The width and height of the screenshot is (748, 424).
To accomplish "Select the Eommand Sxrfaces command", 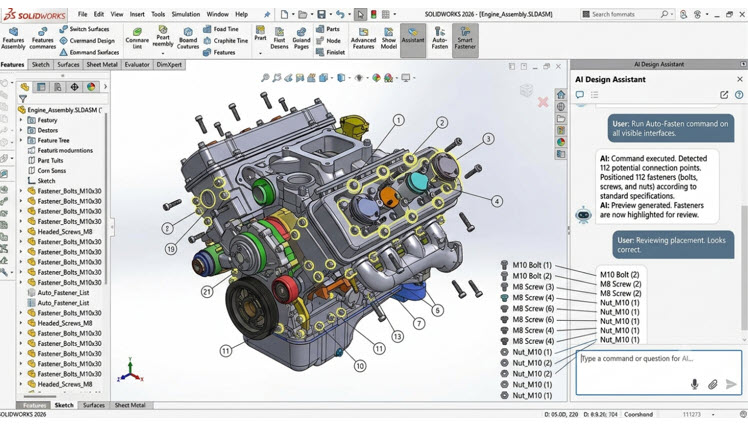I will pos(89,52).
